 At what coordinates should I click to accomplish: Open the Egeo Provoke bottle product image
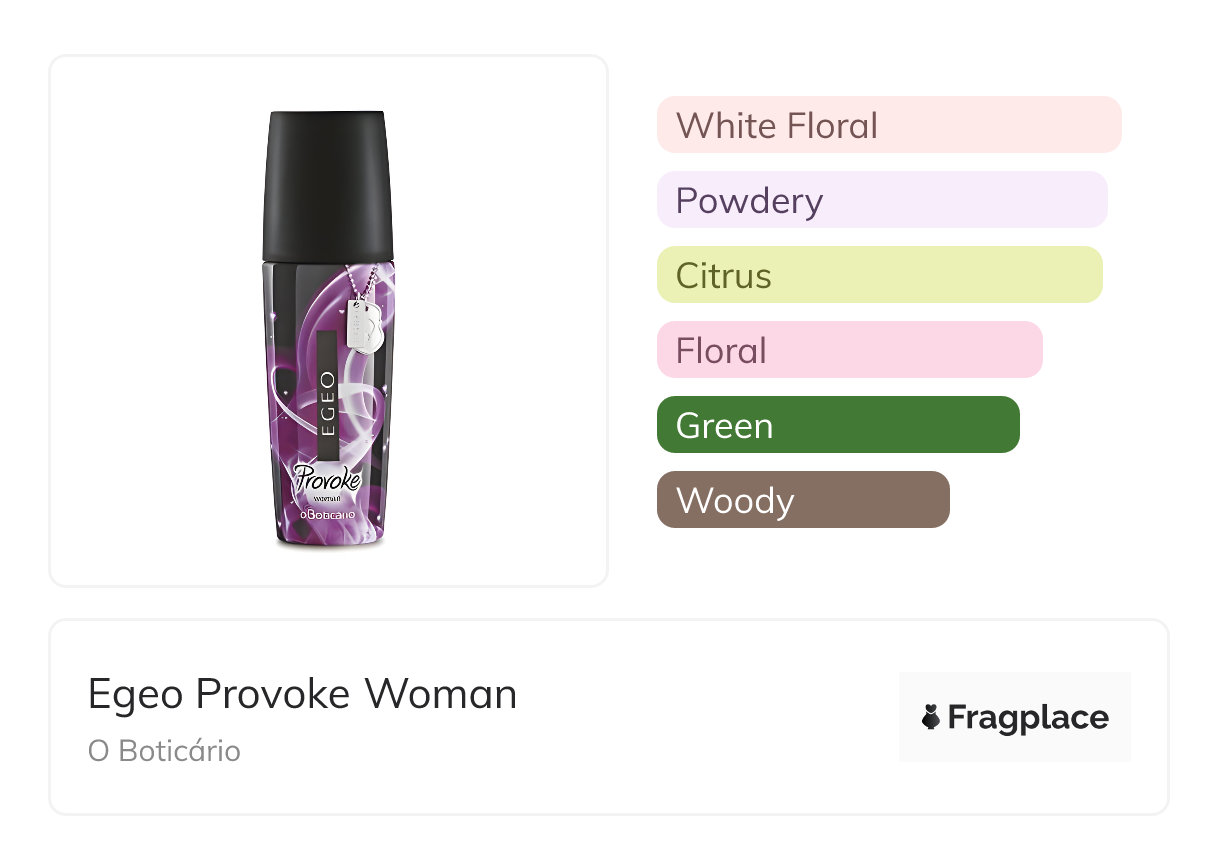(x=328, y=330)
